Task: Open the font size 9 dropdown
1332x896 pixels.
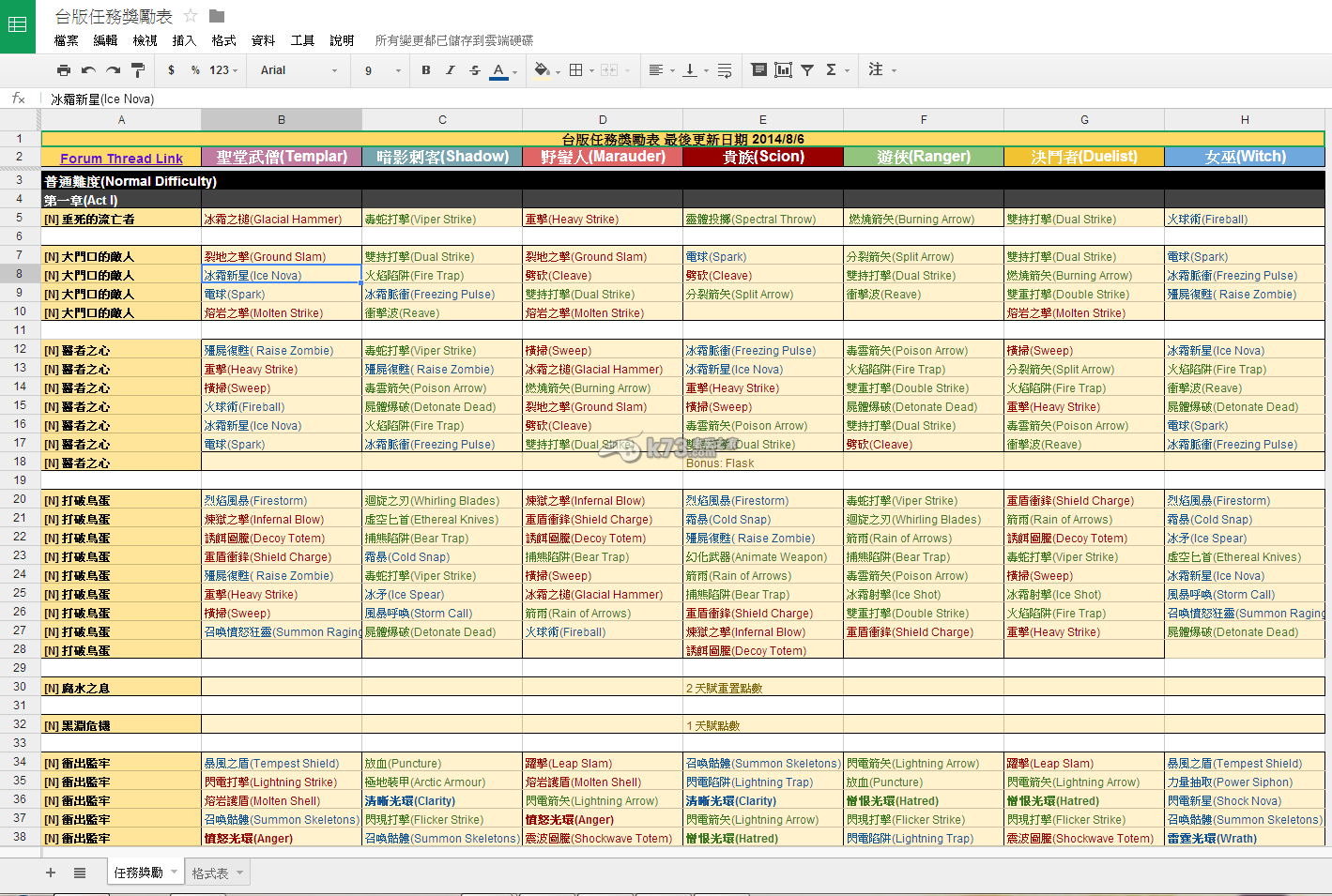Action: click(x=382, y=70)
